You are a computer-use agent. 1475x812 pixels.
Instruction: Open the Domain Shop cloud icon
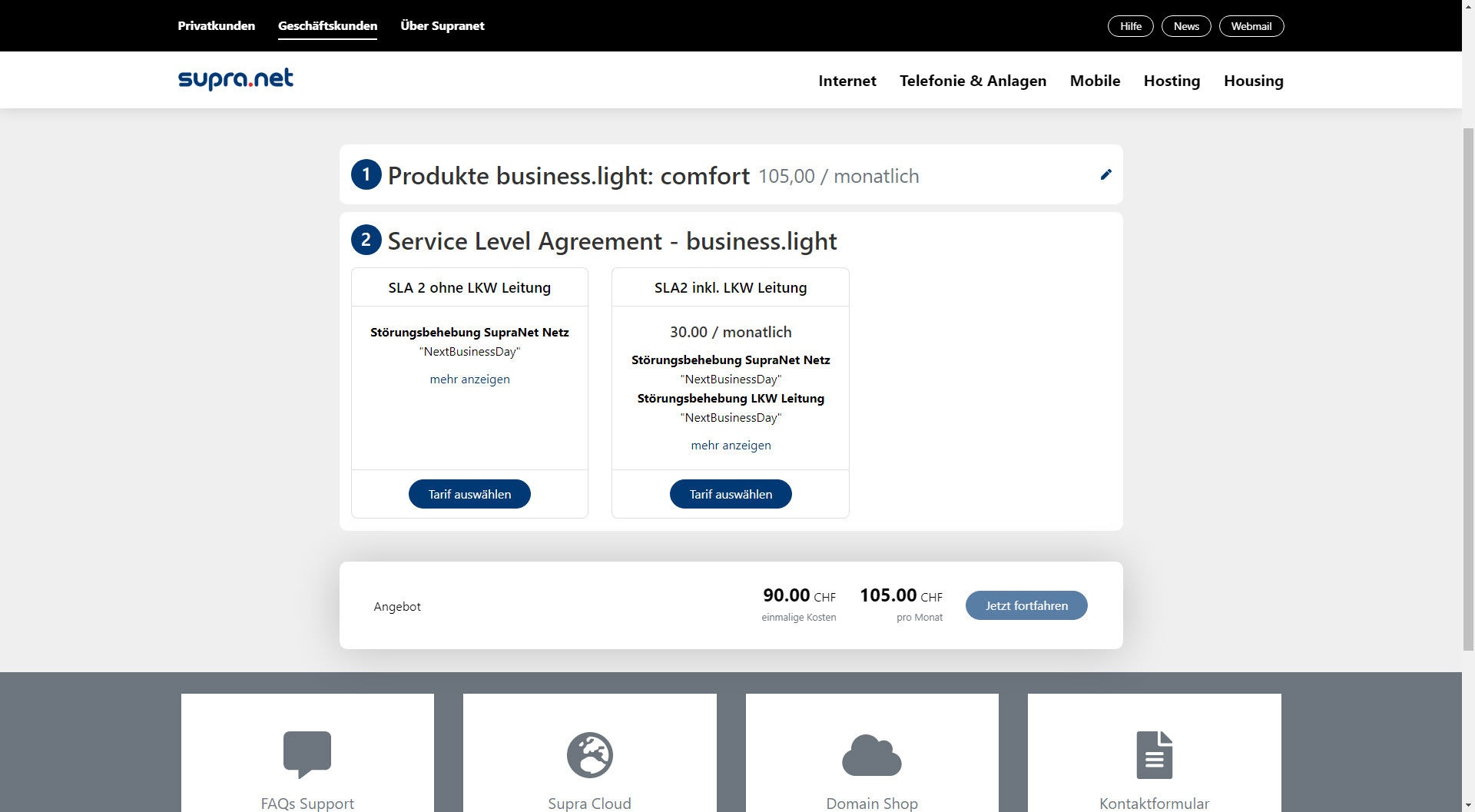[872, 755]
